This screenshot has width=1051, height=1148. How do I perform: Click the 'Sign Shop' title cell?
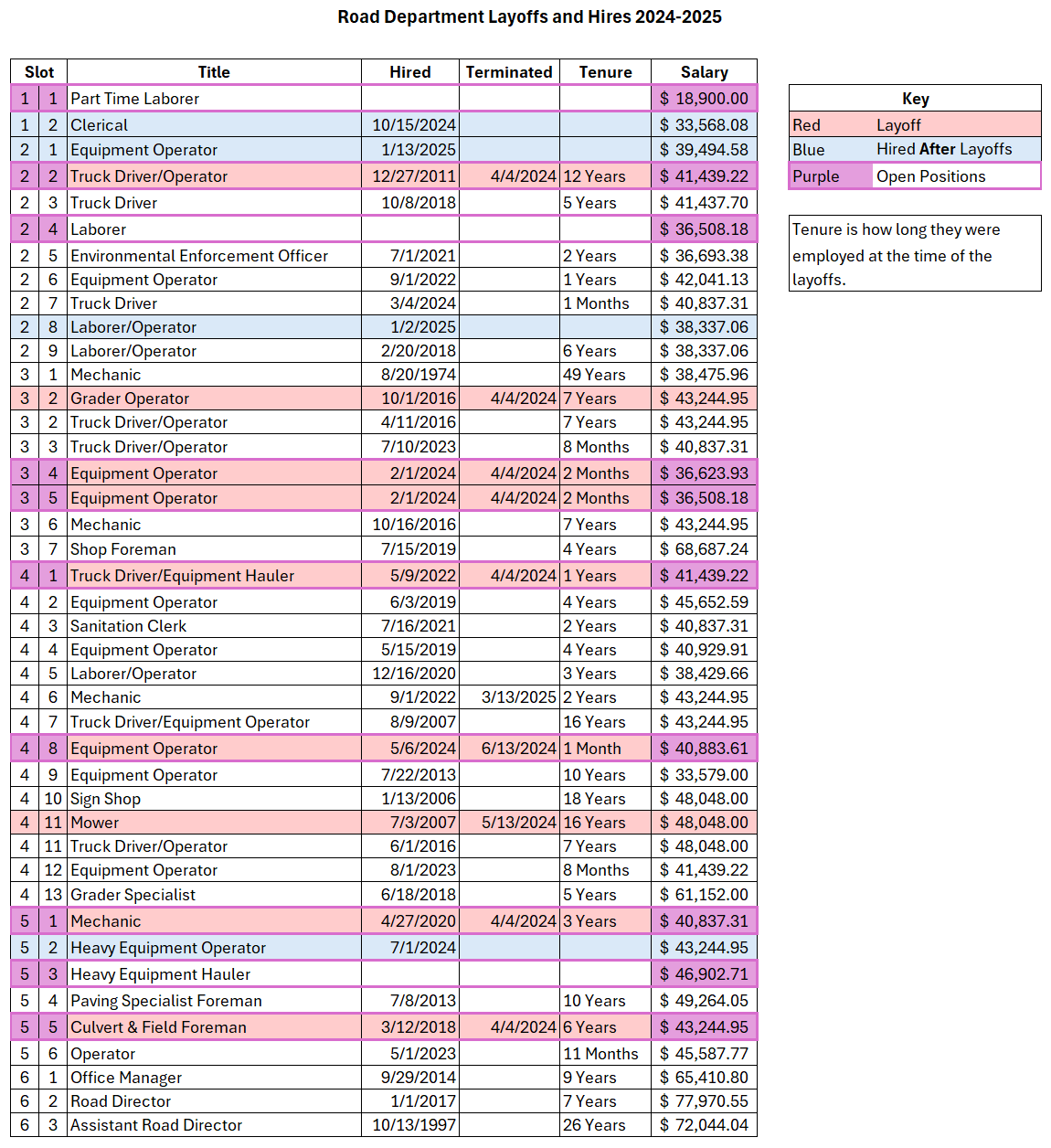[214, 799]
